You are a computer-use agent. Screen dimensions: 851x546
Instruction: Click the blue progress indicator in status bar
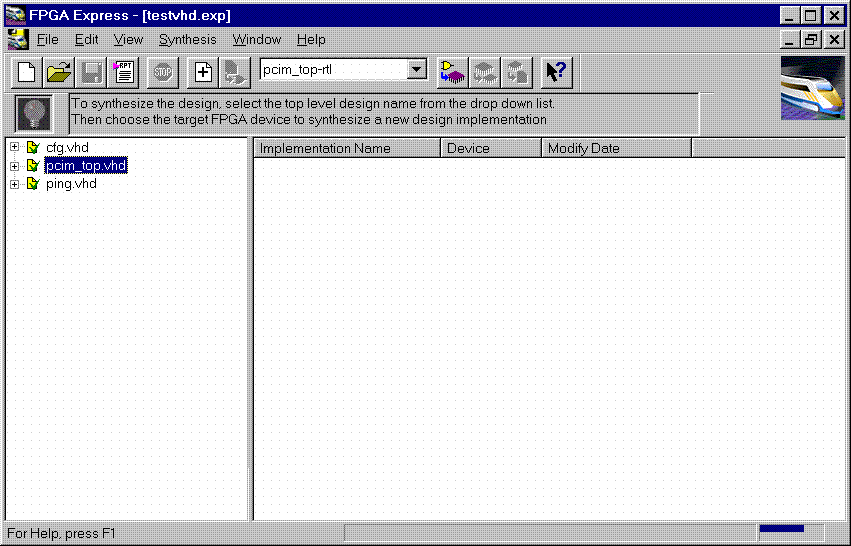pos(782,529)
